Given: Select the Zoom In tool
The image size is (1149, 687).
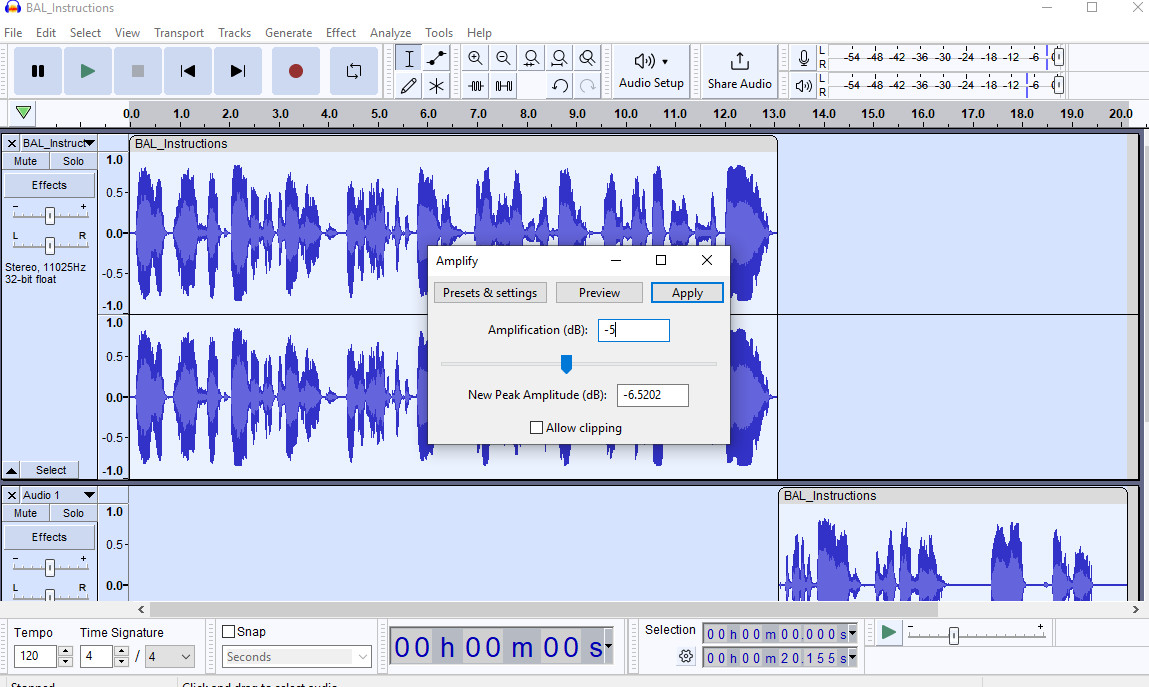Looking at the screenshot, I should [x=475, y=58].
